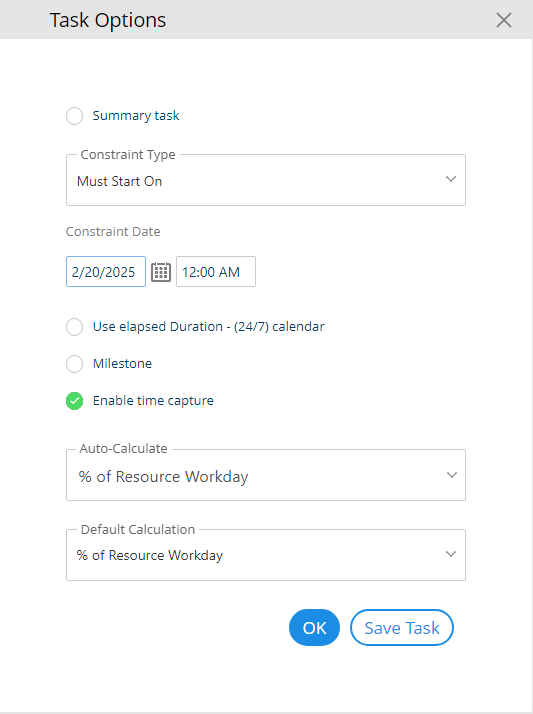Image resolution: width=533 pixels, height=714 pixels.
Task: Close the Task Options dialog
Action: [503, 20]
